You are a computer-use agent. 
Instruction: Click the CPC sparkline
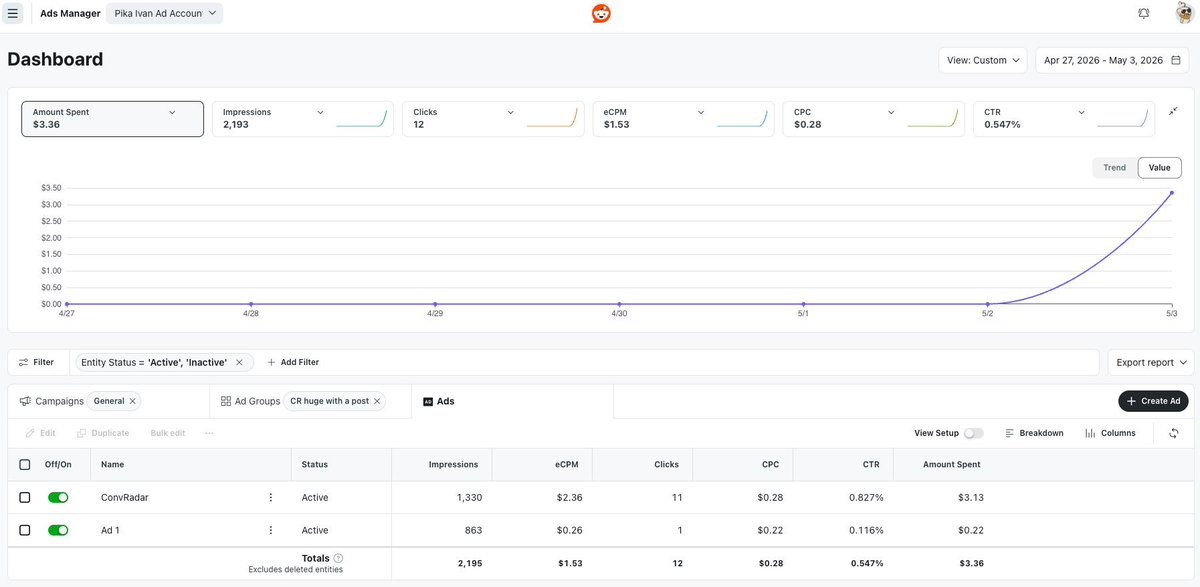tap(932, 119)
